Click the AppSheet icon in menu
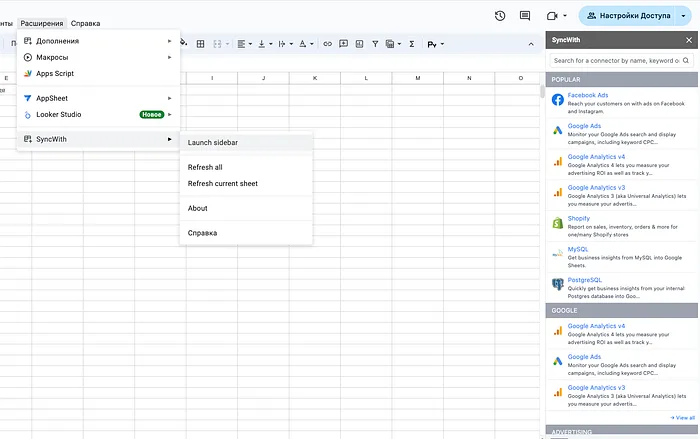 (28, 98)
